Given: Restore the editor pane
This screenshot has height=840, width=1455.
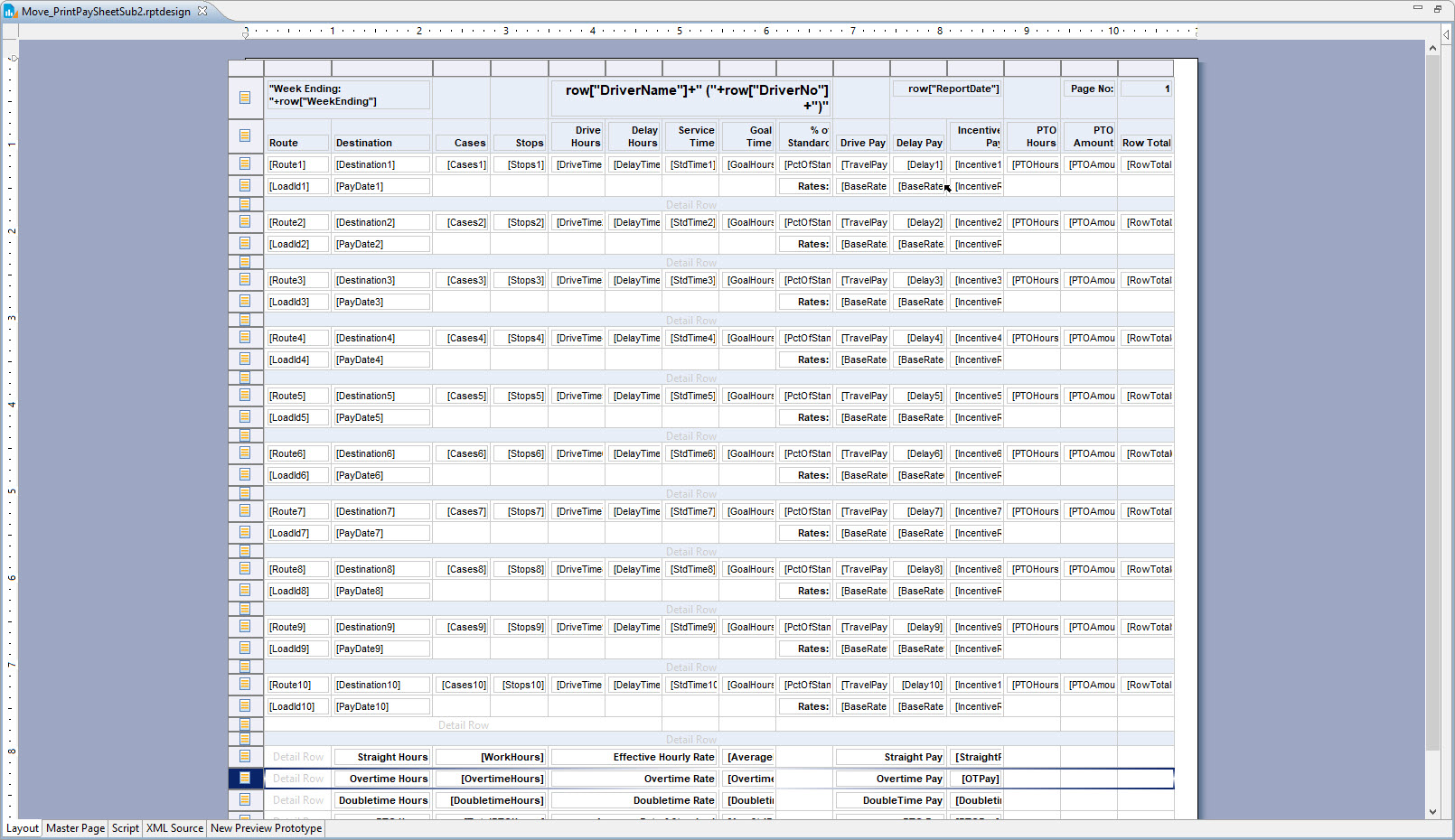Looking at the screenshot, I should [x=1437, y=9].
